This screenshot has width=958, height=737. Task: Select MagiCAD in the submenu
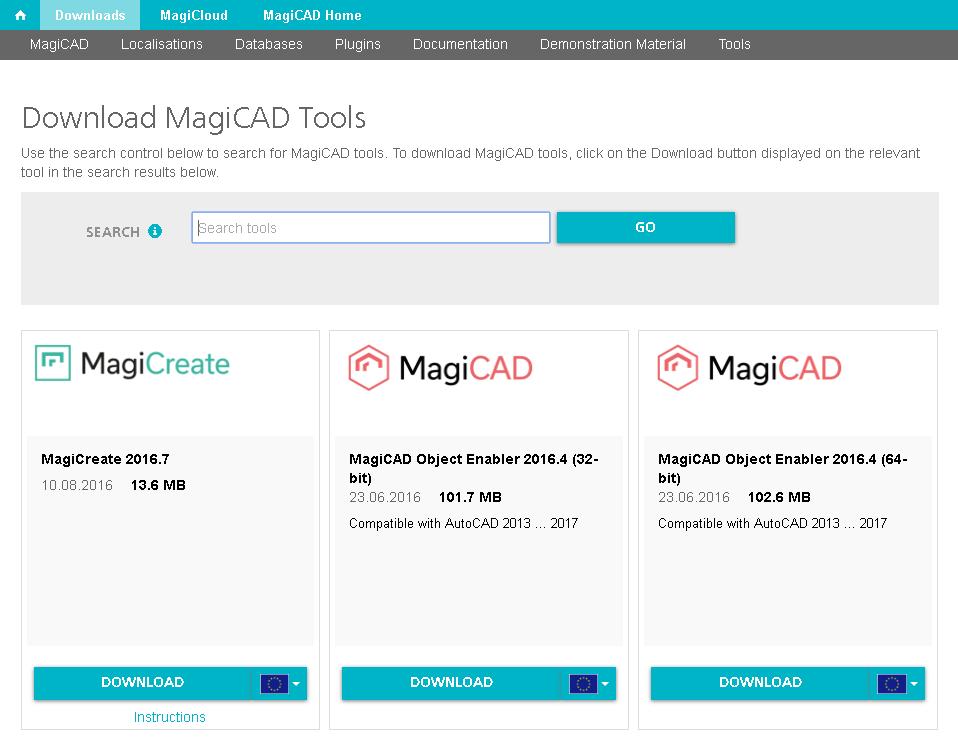(x=59, y=45)
